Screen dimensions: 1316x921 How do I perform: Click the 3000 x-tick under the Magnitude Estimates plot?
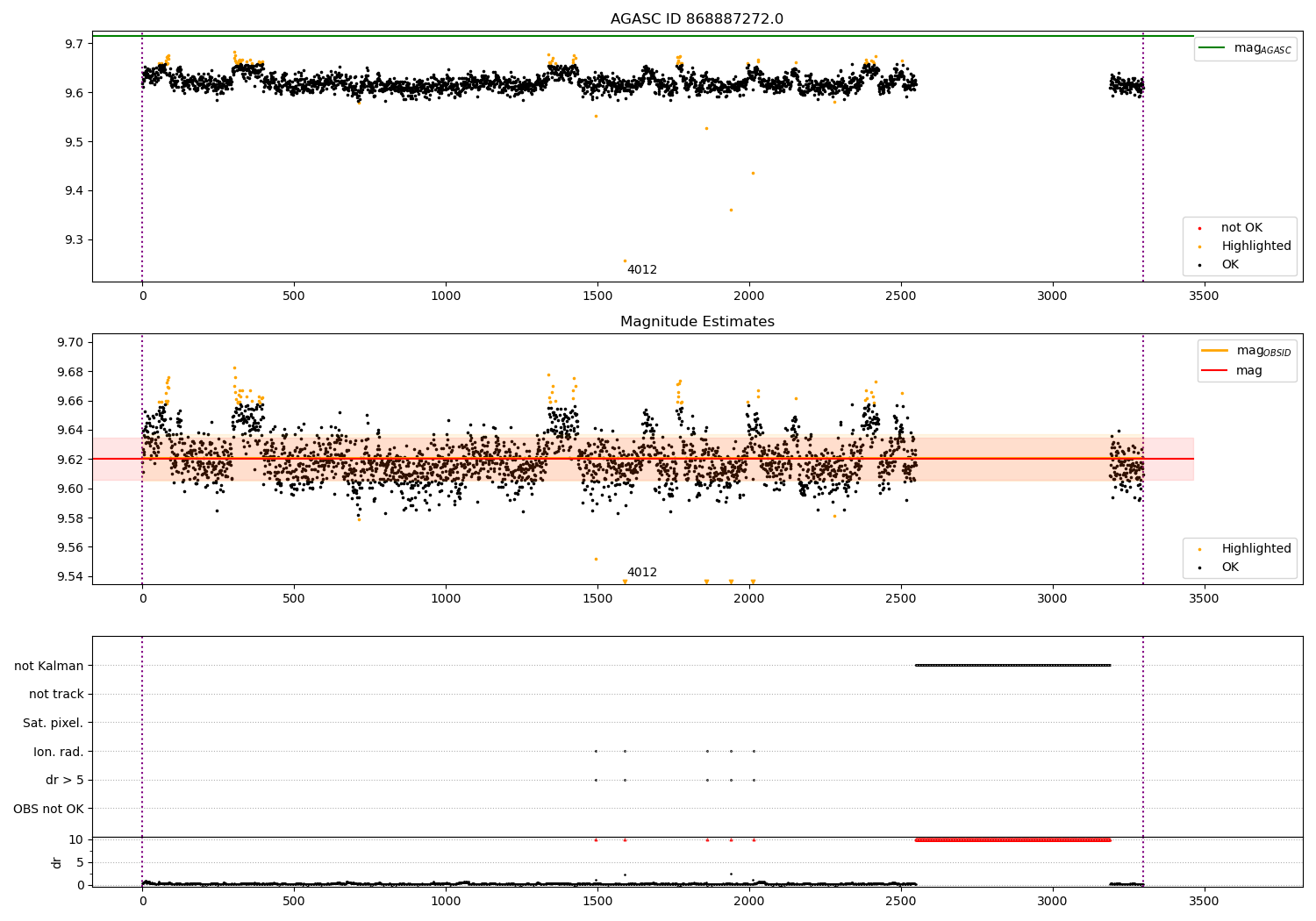1052,599
